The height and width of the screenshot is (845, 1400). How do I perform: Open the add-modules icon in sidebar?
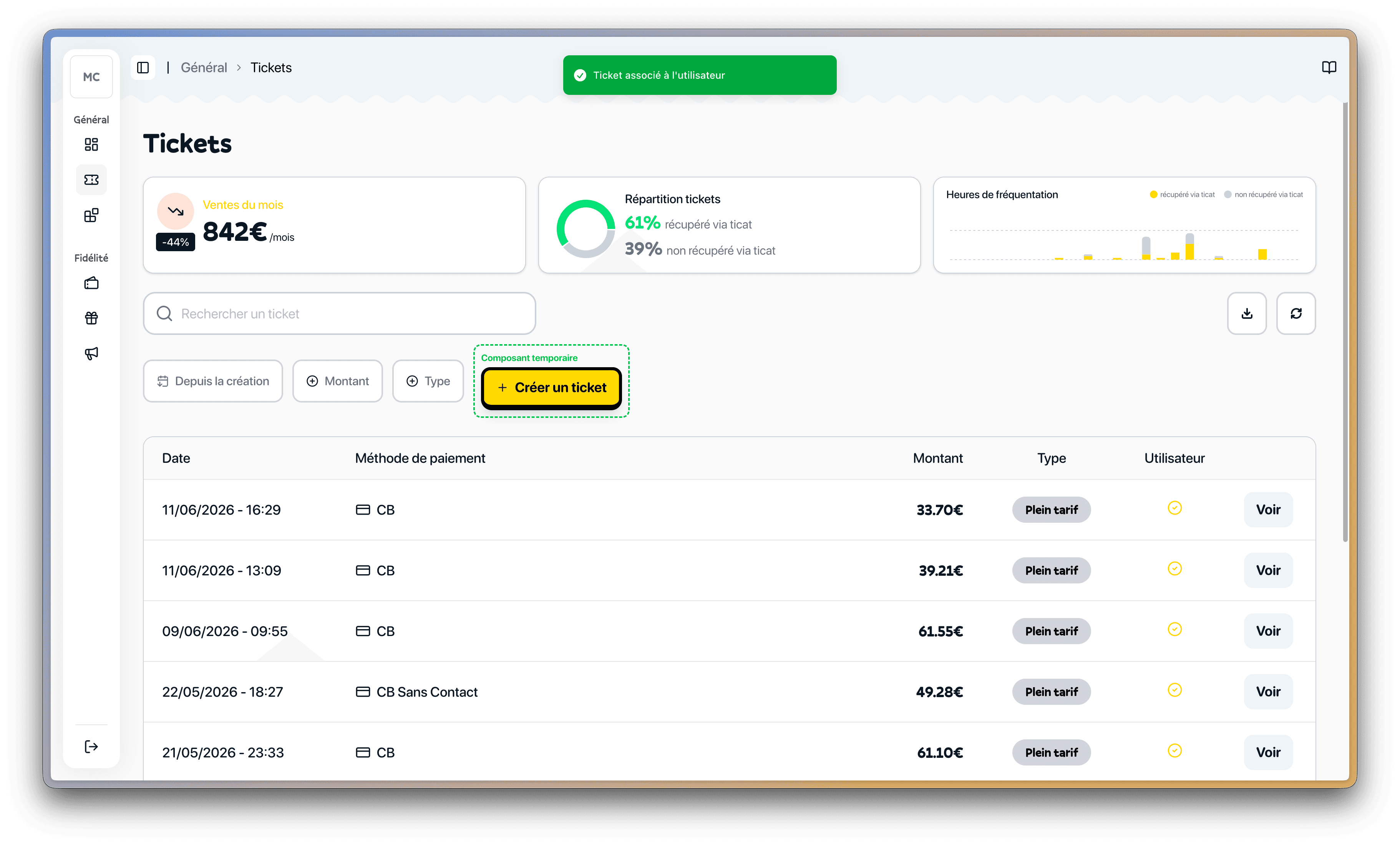91,215
